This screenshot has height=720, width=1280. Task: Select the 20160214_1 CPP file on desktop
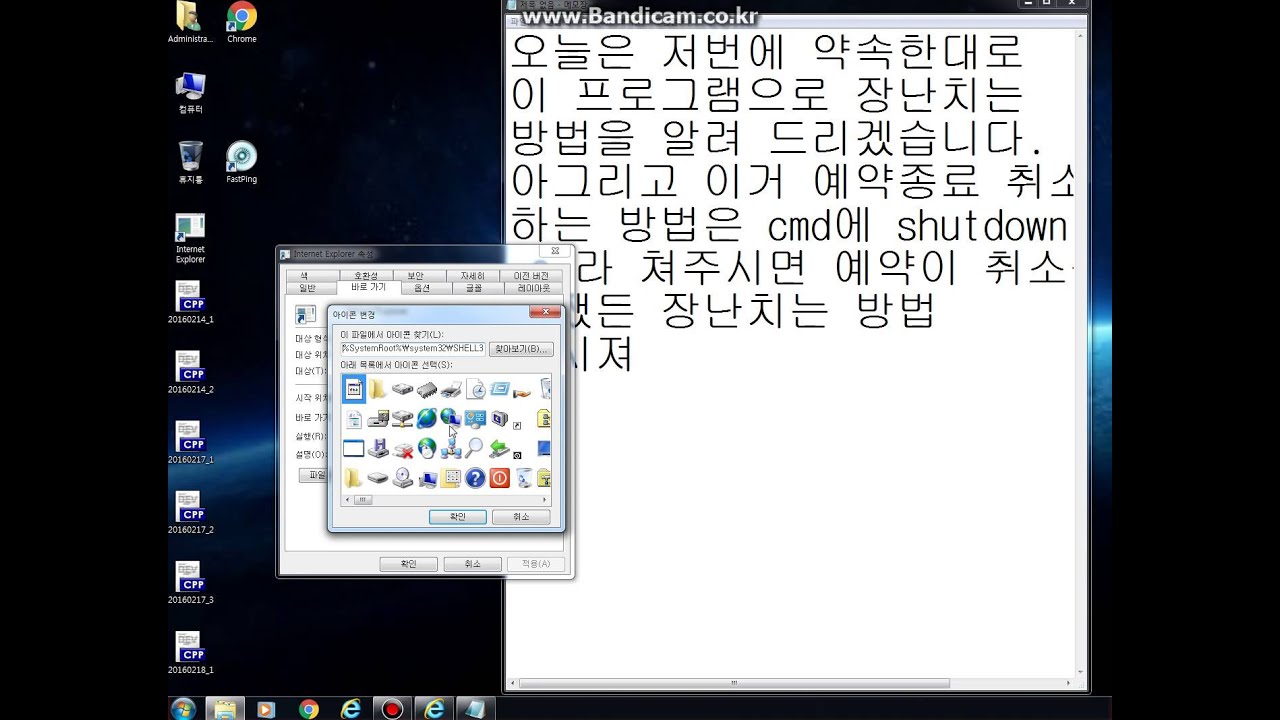pyautogui.click(x=190, y=303)
